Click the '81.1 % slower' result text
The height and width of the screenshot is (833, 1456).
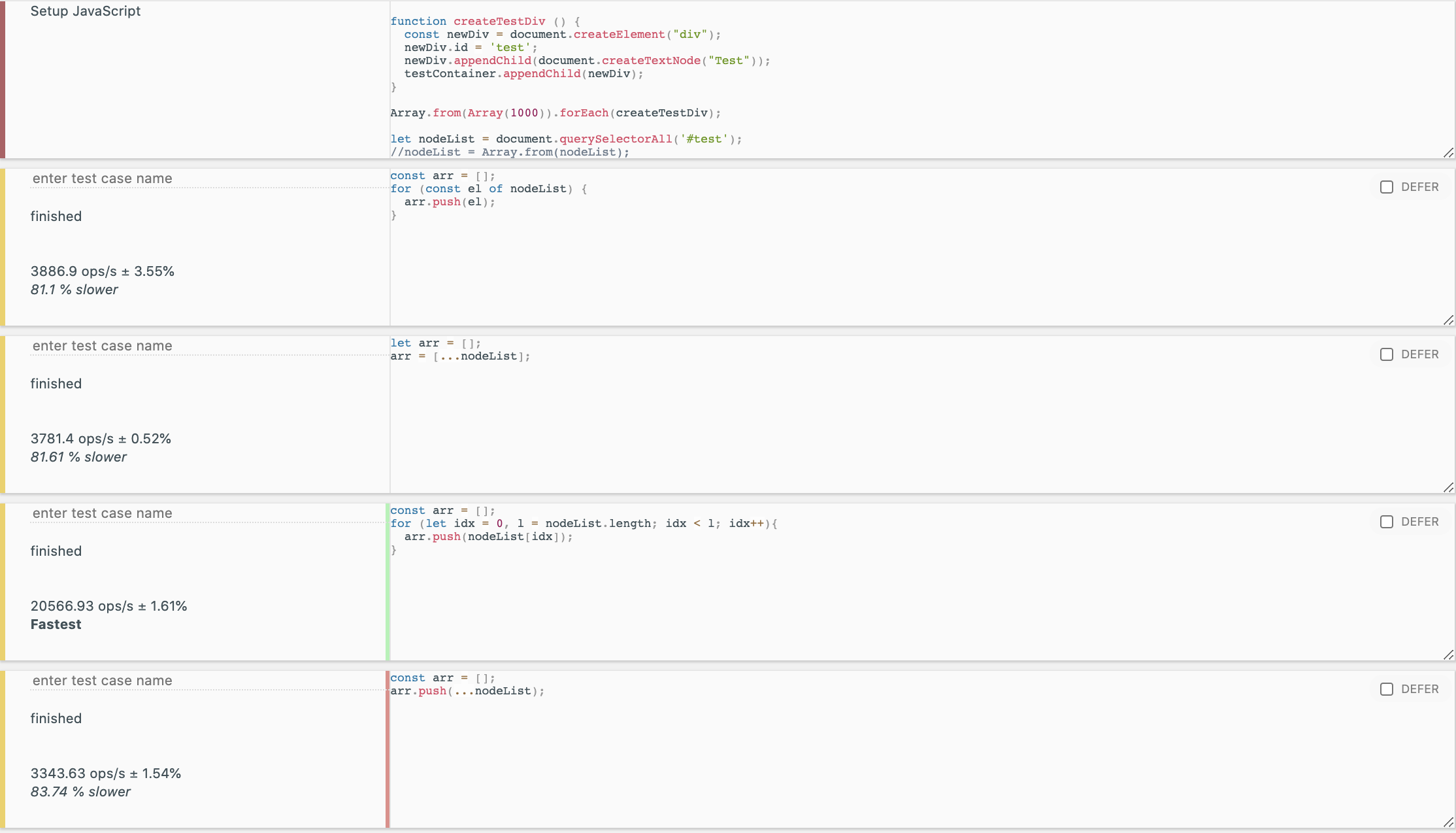pos(74,289)
